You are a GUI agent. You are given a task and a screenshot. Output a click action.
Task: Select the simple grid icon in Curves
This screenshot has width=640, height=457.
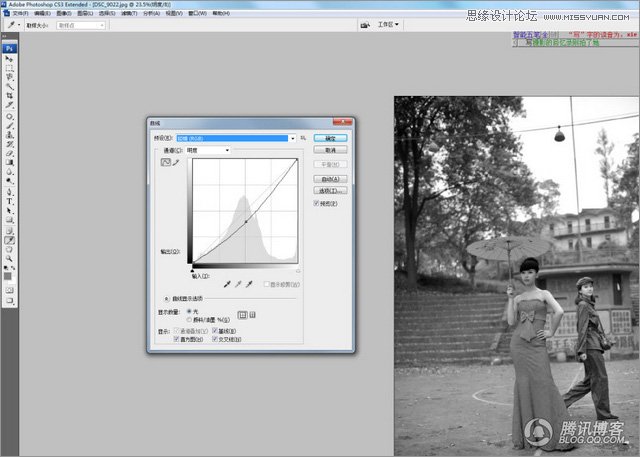click(x=242, y=315)
